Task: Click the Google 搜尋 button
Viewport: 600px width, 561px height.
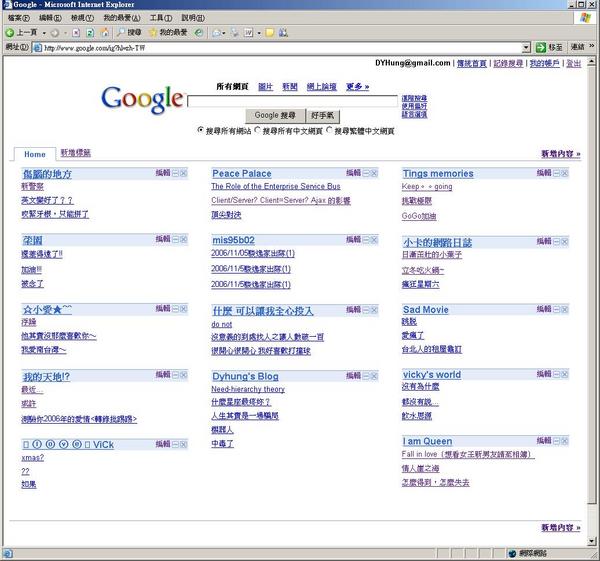Action: pyautogui.click(x=275, y=115)
